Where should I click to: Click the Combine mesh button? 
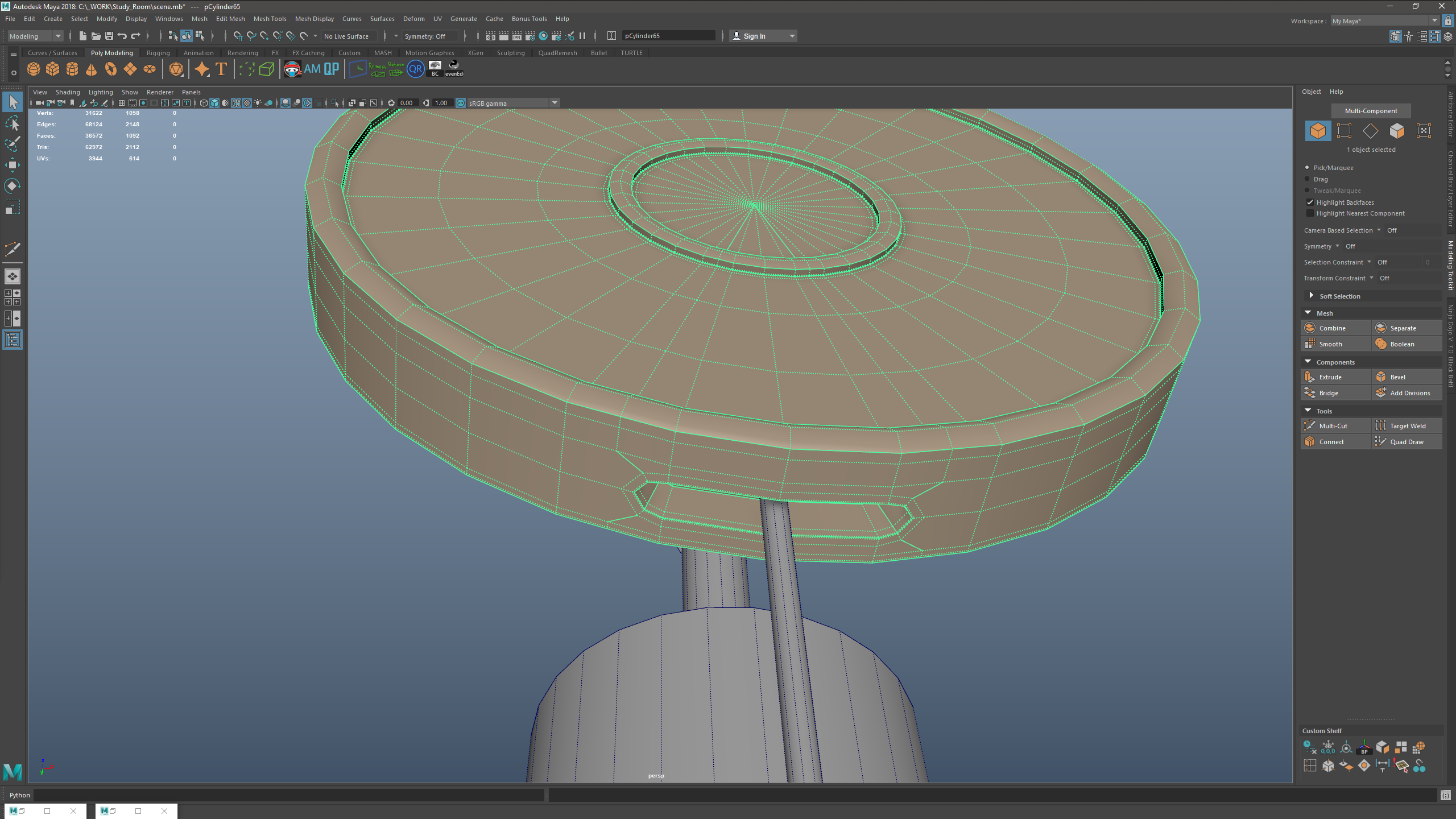click(1335, 328)
